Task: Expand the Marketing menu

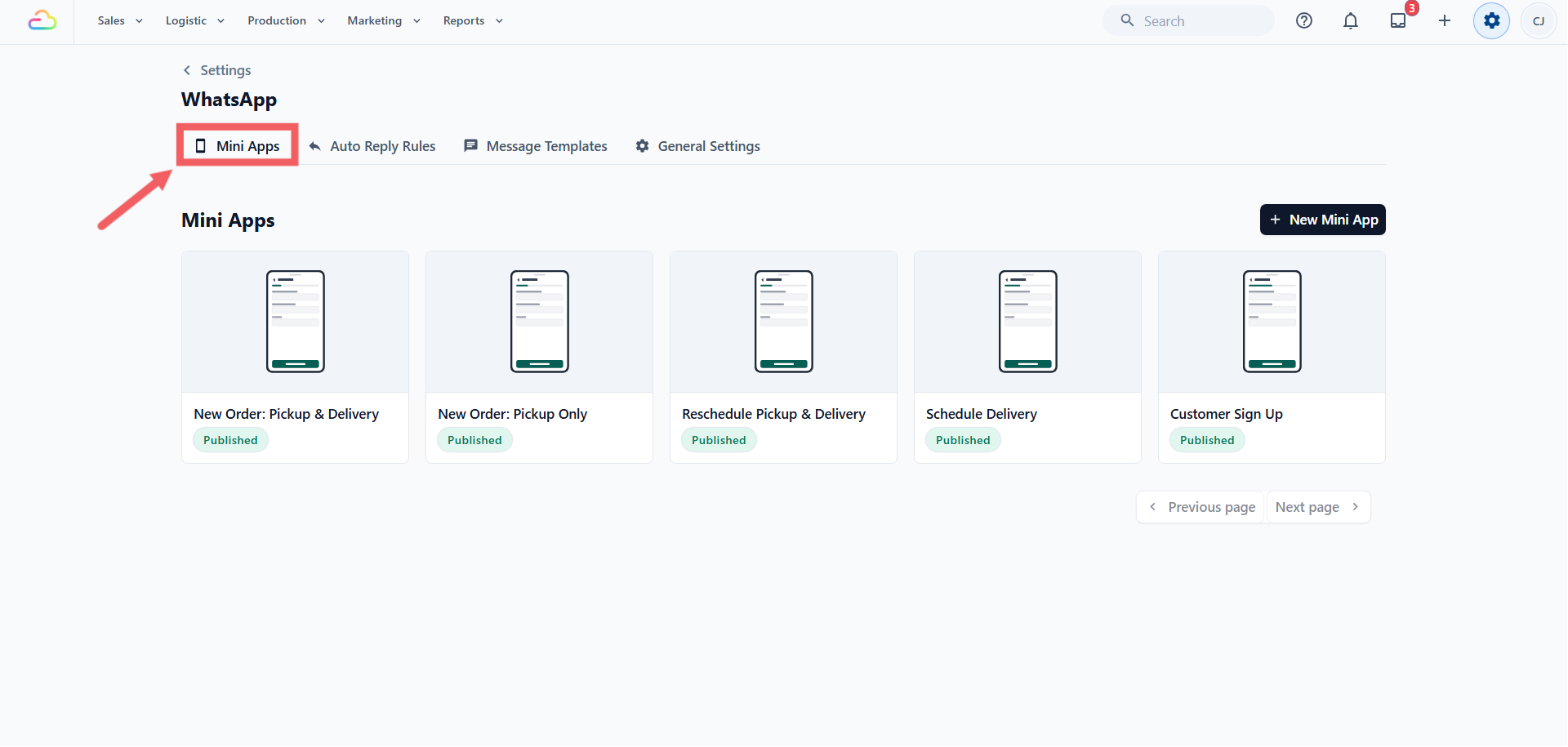Action: click(x=384, y=20)
